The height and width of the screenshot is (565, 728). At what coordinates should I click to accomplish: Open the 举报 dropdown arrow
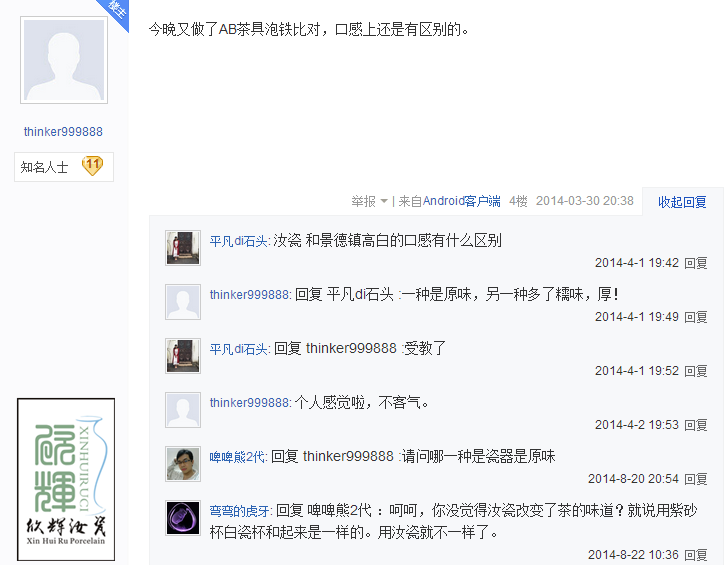tap(384, 201)
